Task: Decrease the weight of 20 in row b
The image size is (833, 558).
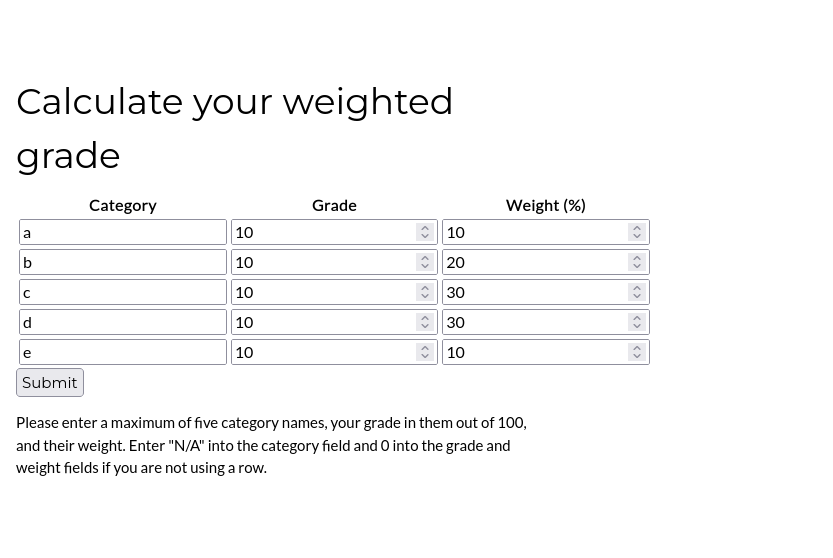Action: [637, 267]
